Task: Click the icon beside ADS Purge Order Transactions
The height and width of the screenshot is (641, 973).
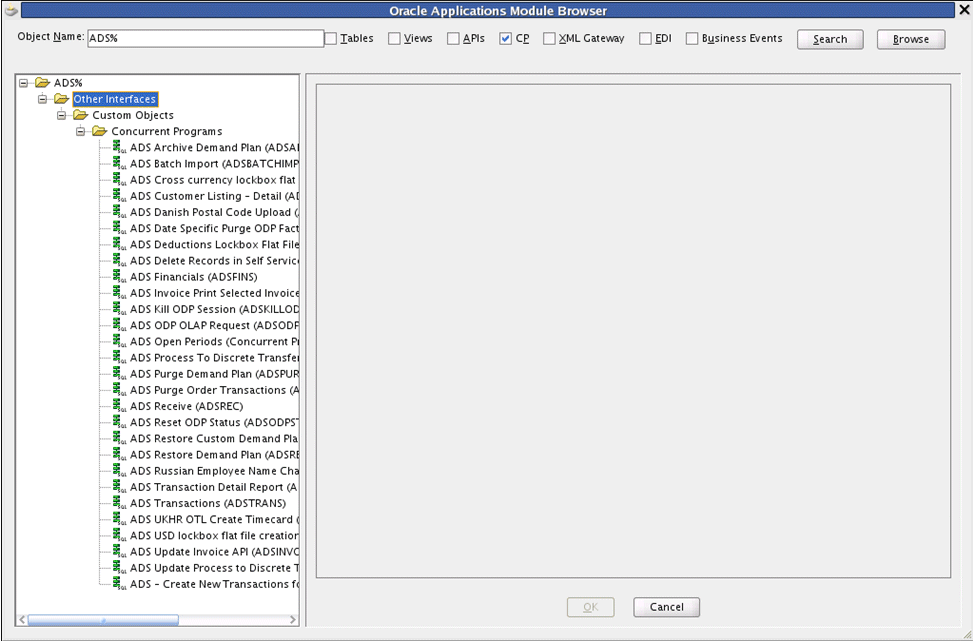Action: point(120,389)
